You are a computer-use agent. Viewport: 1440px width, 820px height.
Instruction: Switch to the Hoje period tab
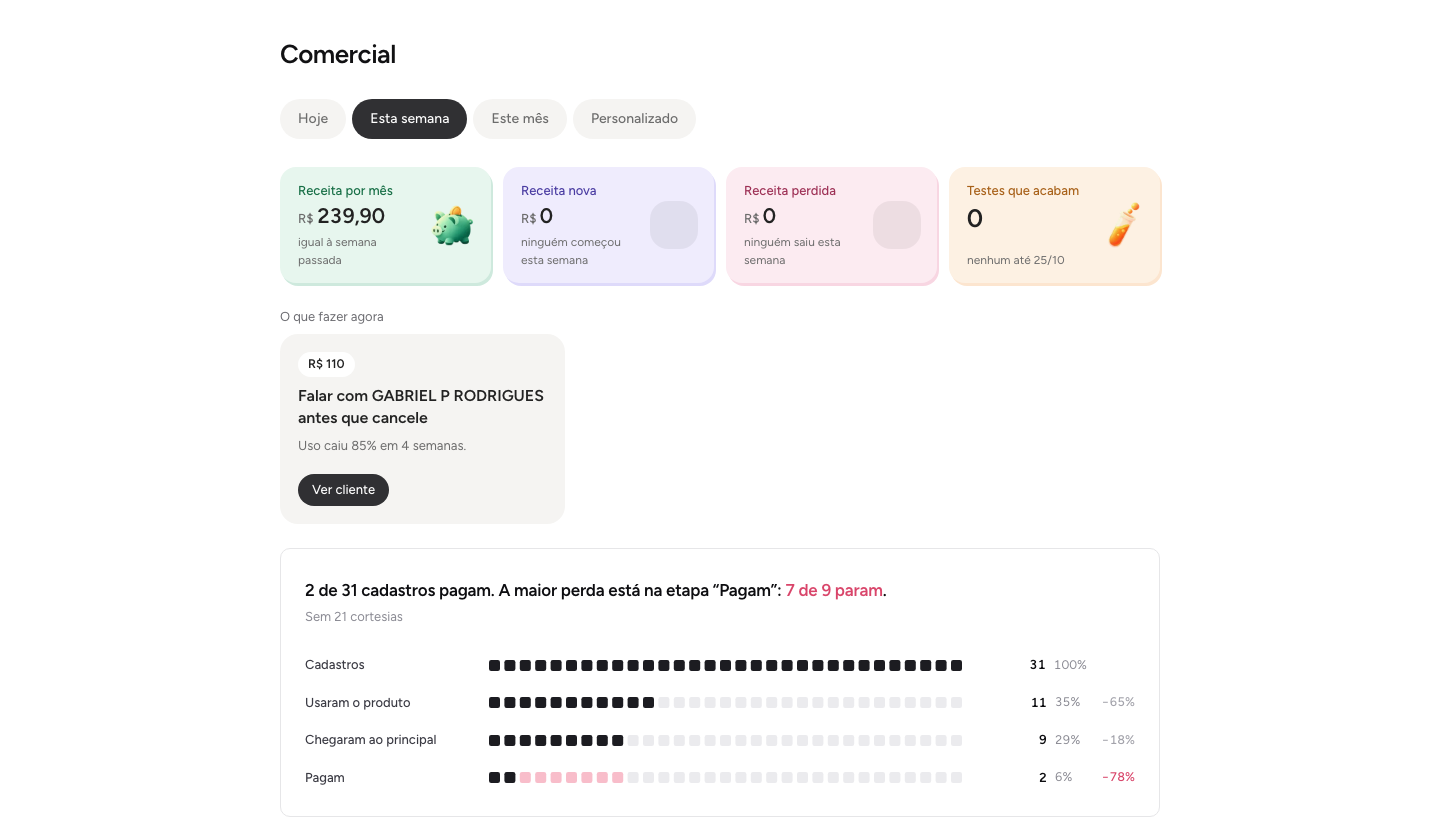[x=313, y=119]
